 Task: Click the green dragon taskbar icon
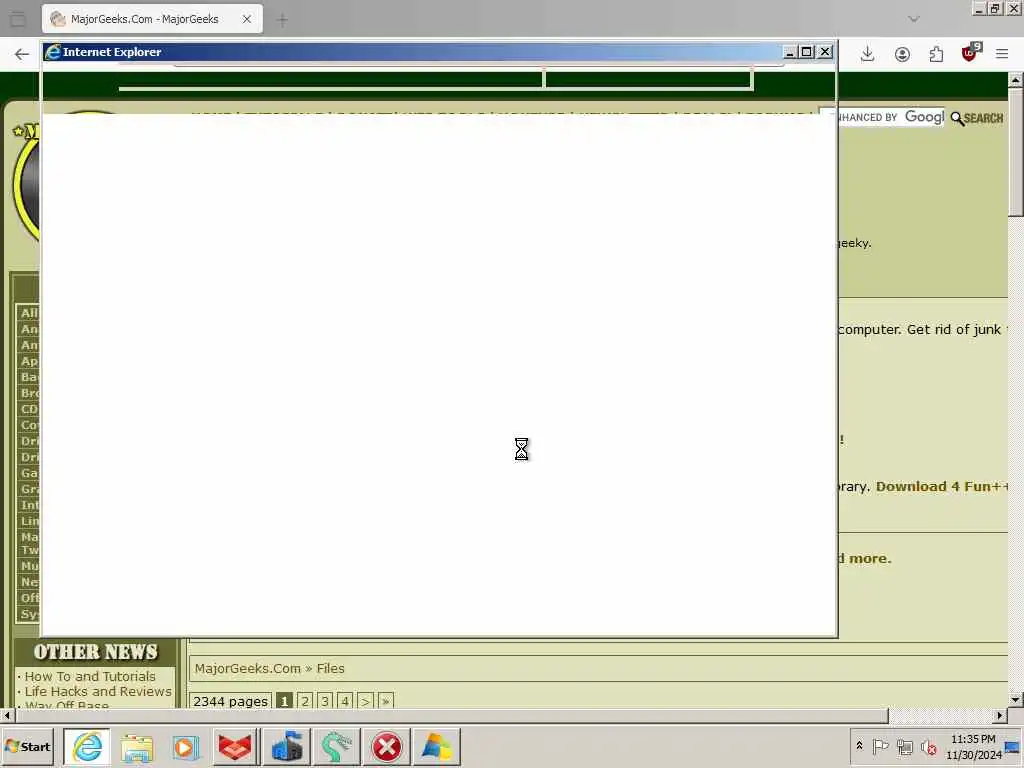[x=336, y=746]
